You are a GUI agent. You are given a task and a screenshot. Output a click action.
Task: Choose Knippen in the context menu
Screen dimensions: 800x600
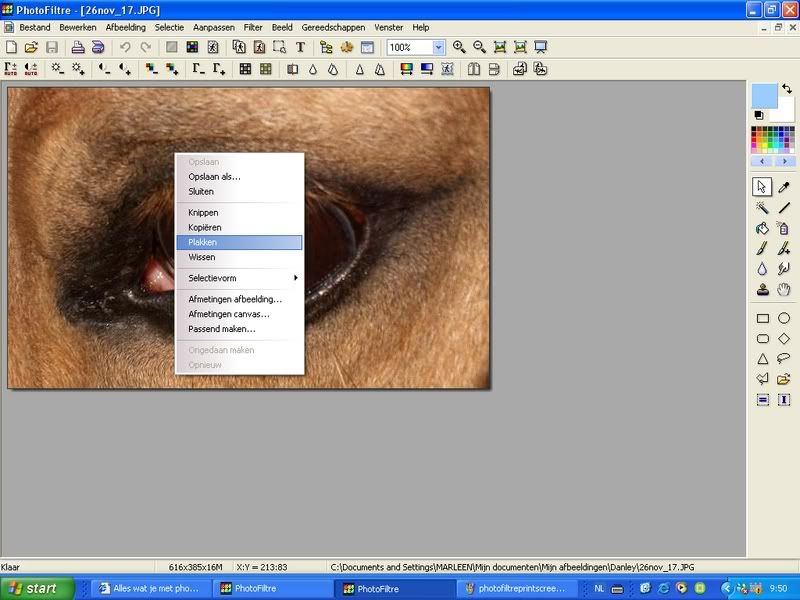click(239, 213)
